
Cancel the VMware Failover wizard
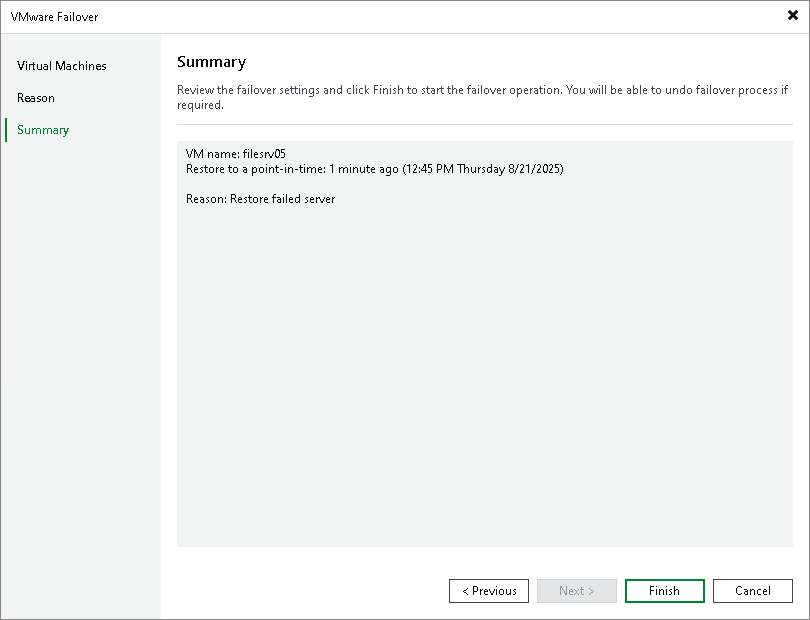(x=753, y=591)
